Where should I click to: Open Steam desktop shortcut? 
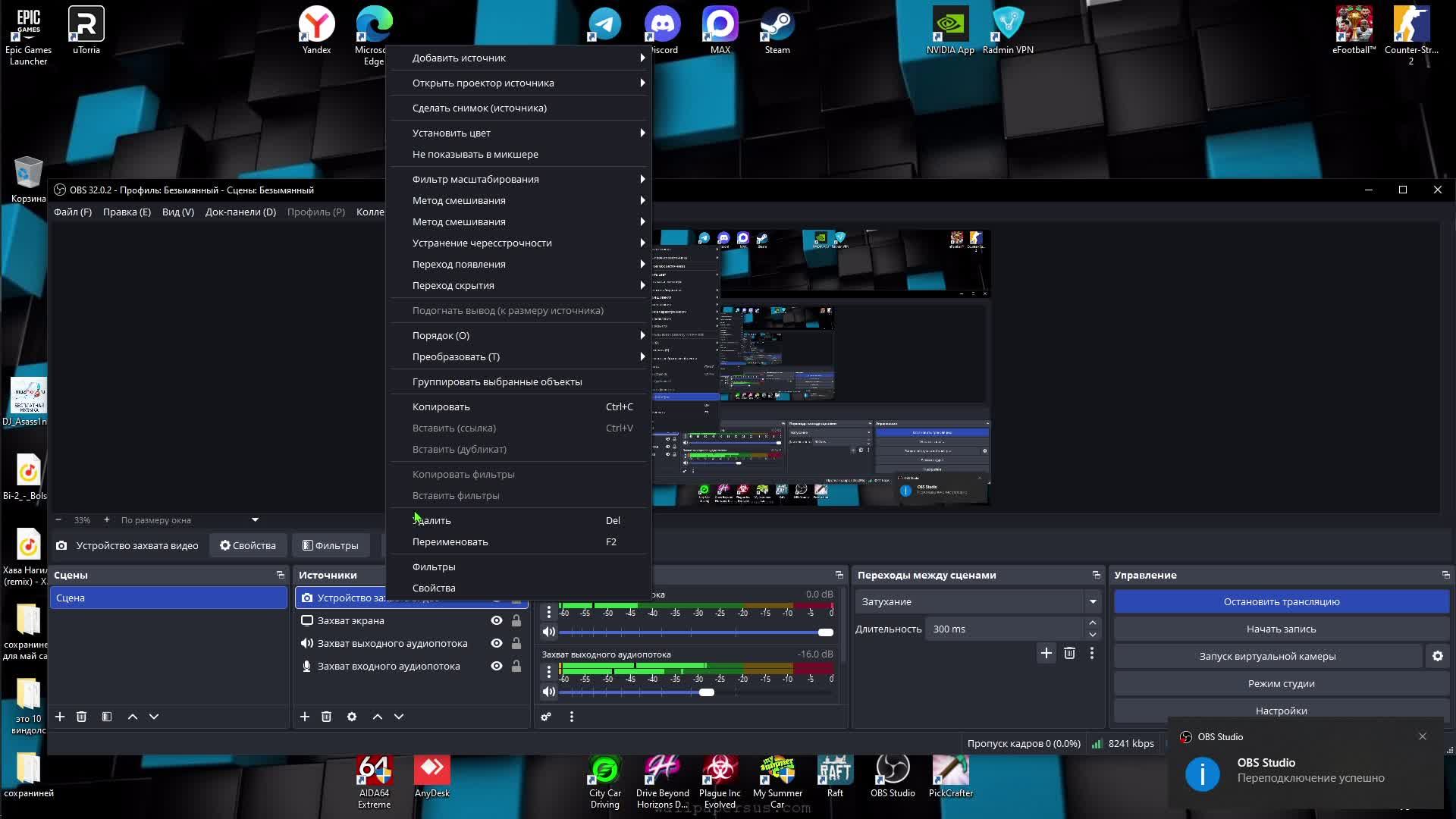tap(777, 30)
